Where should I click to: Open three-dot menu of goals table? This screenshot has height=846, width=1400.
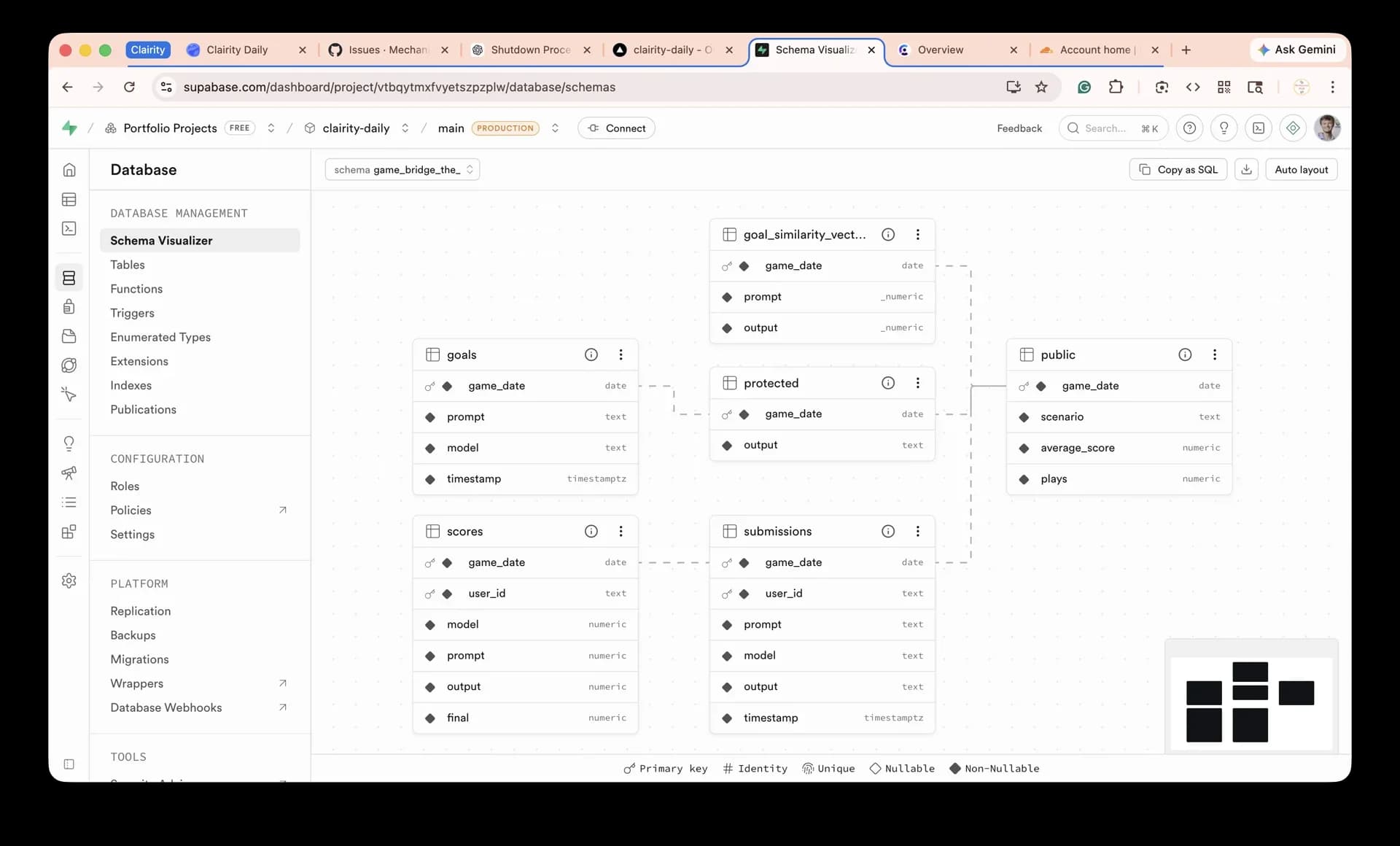[x=621, y=354]
